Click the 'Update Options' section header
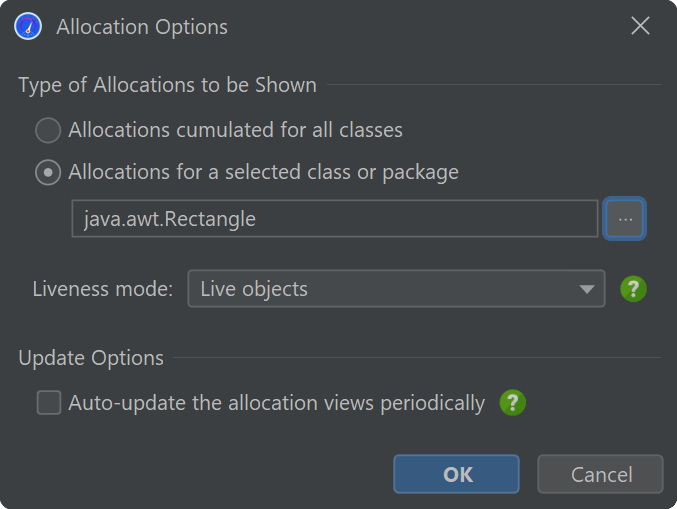The image size is (677, 509). point(91,358)
